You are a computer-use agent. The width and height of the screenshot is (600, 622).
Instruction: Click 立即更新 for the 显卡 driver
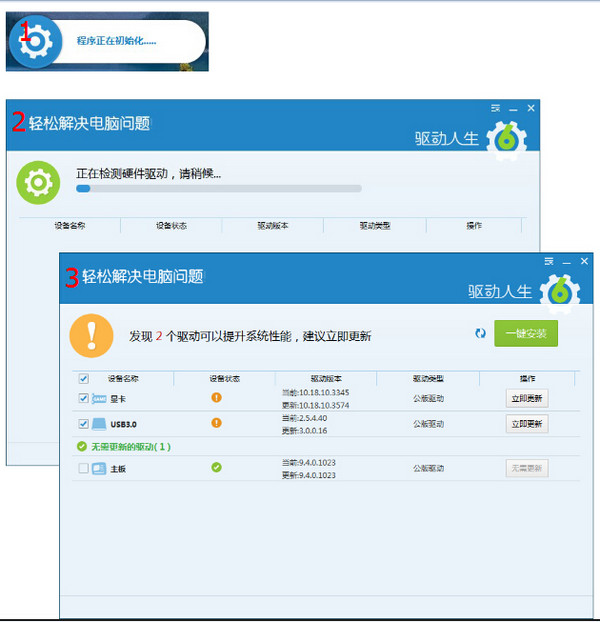coord(527,398)
